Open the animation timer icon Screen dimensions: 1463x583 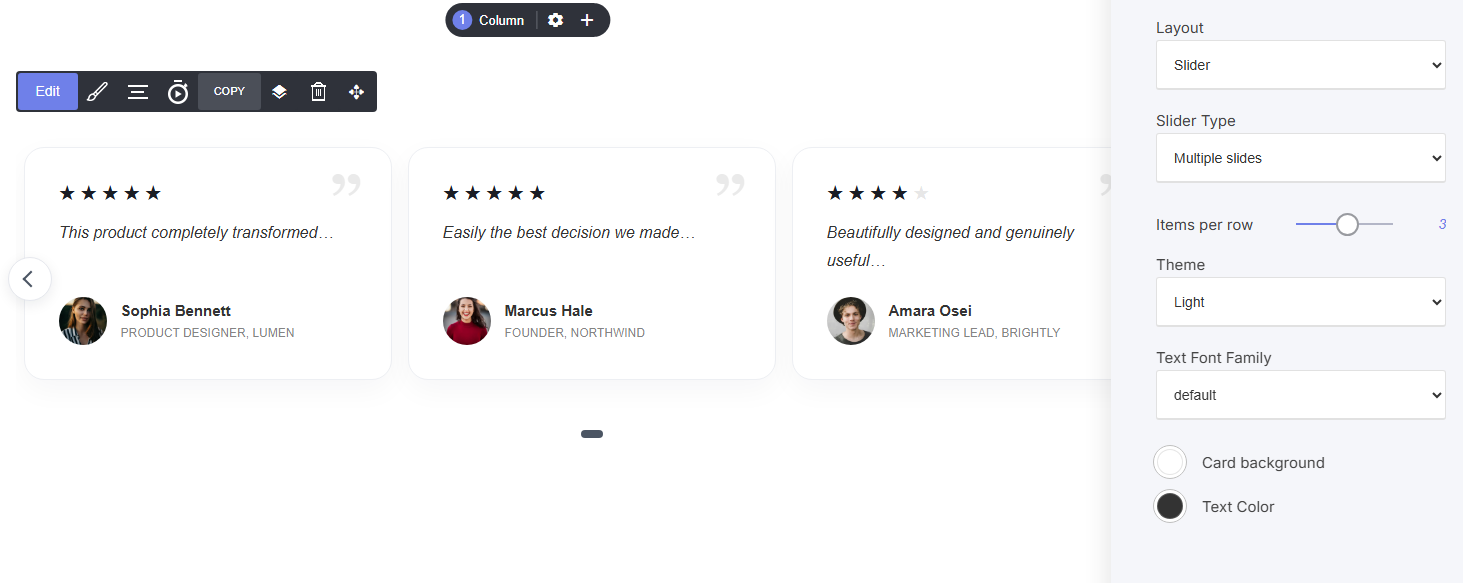pyautogui.click(x=178, y=92)
